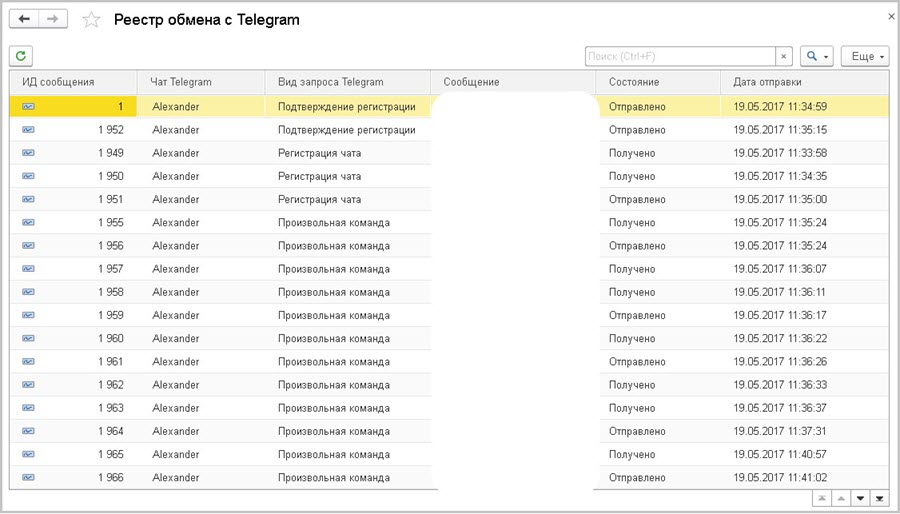Clear search field with the x button
The width and height of the screenshot is (900, 514).
(784, 57)
